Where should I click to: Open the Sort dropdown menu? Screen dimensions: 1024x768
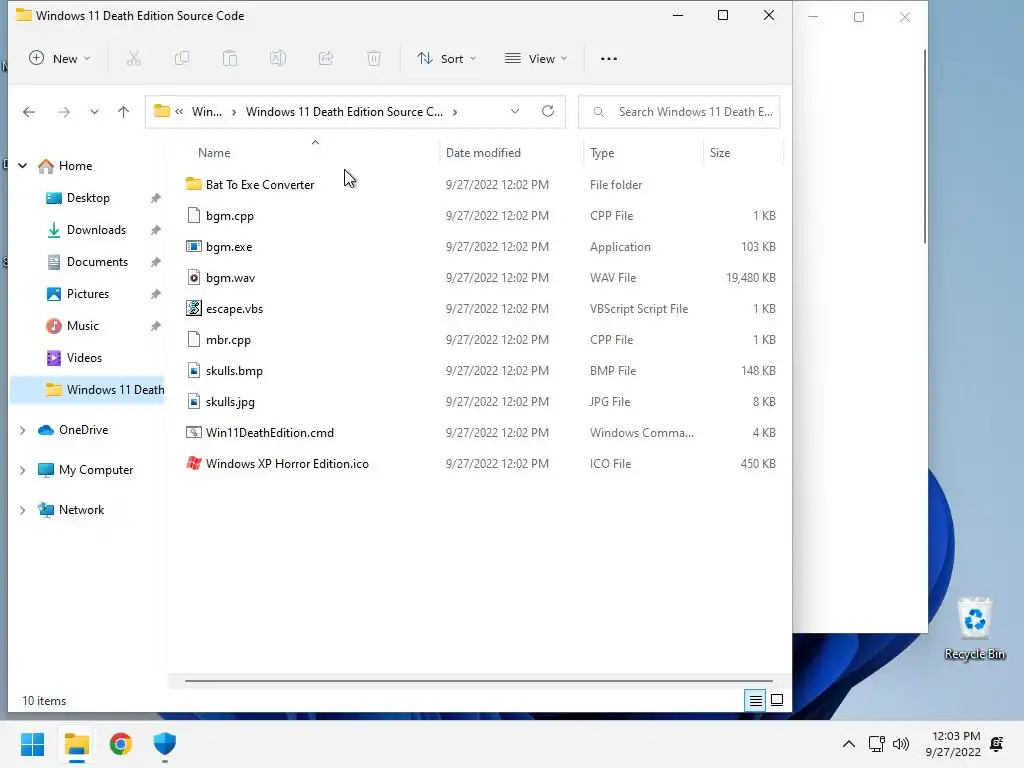447,59
